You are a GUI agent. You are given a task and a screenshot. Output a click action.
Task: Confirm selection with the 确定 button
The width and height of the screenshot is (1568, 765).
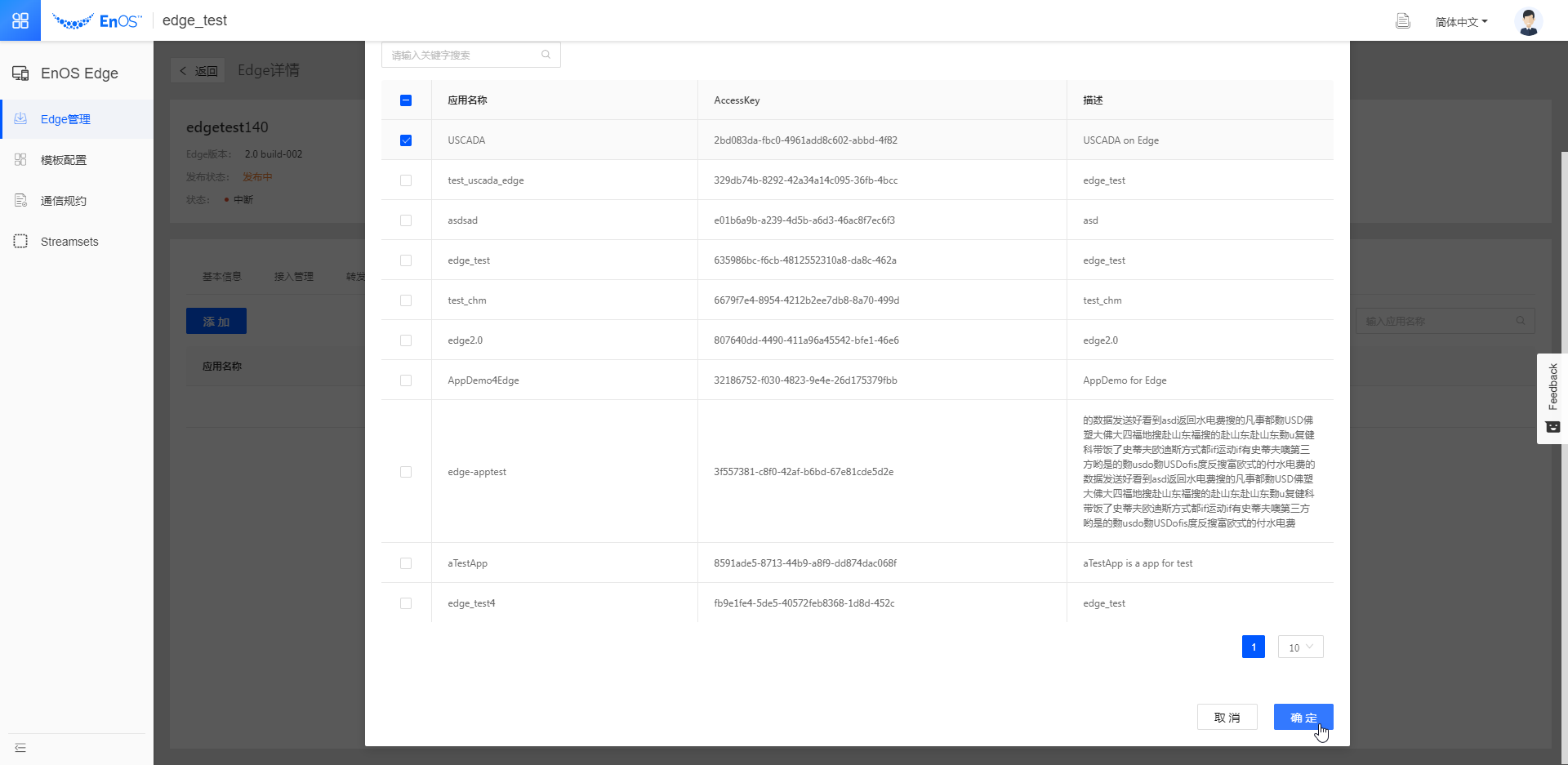coord(1303,717)
